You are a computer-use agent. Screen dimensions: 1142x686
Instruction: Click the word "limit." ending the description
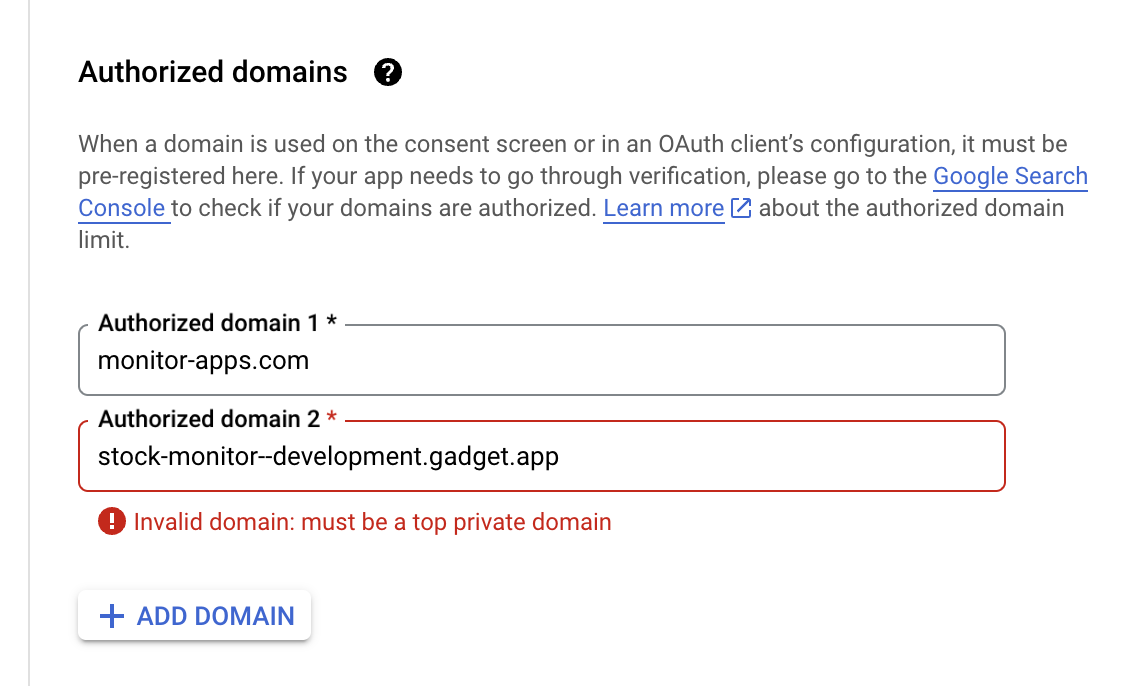[104, 241]
